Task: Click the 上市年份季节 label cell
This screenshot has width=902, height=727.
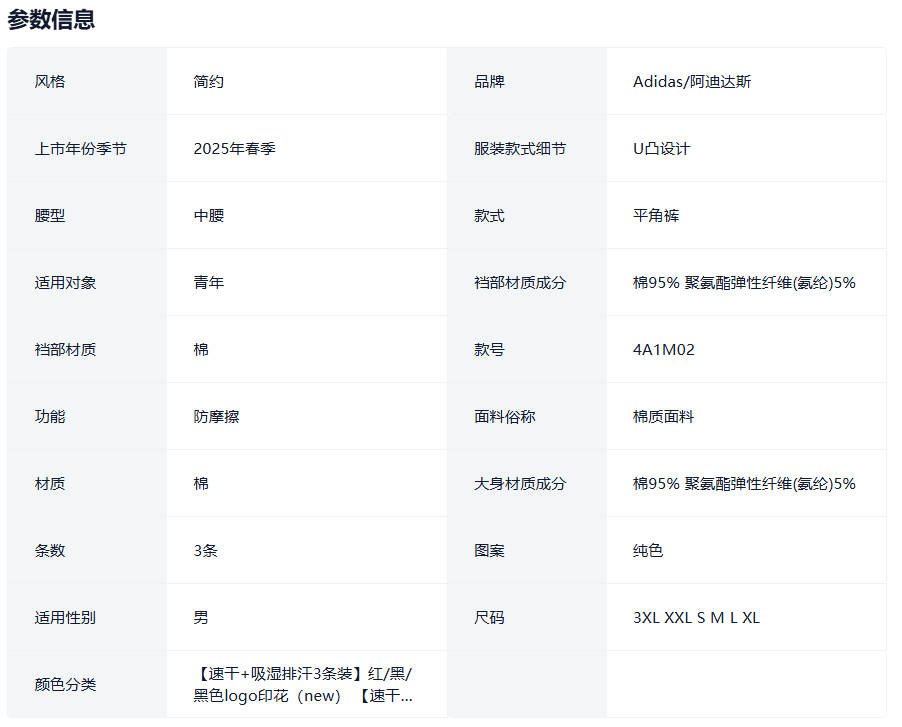Action: click(x=81, y=149)
